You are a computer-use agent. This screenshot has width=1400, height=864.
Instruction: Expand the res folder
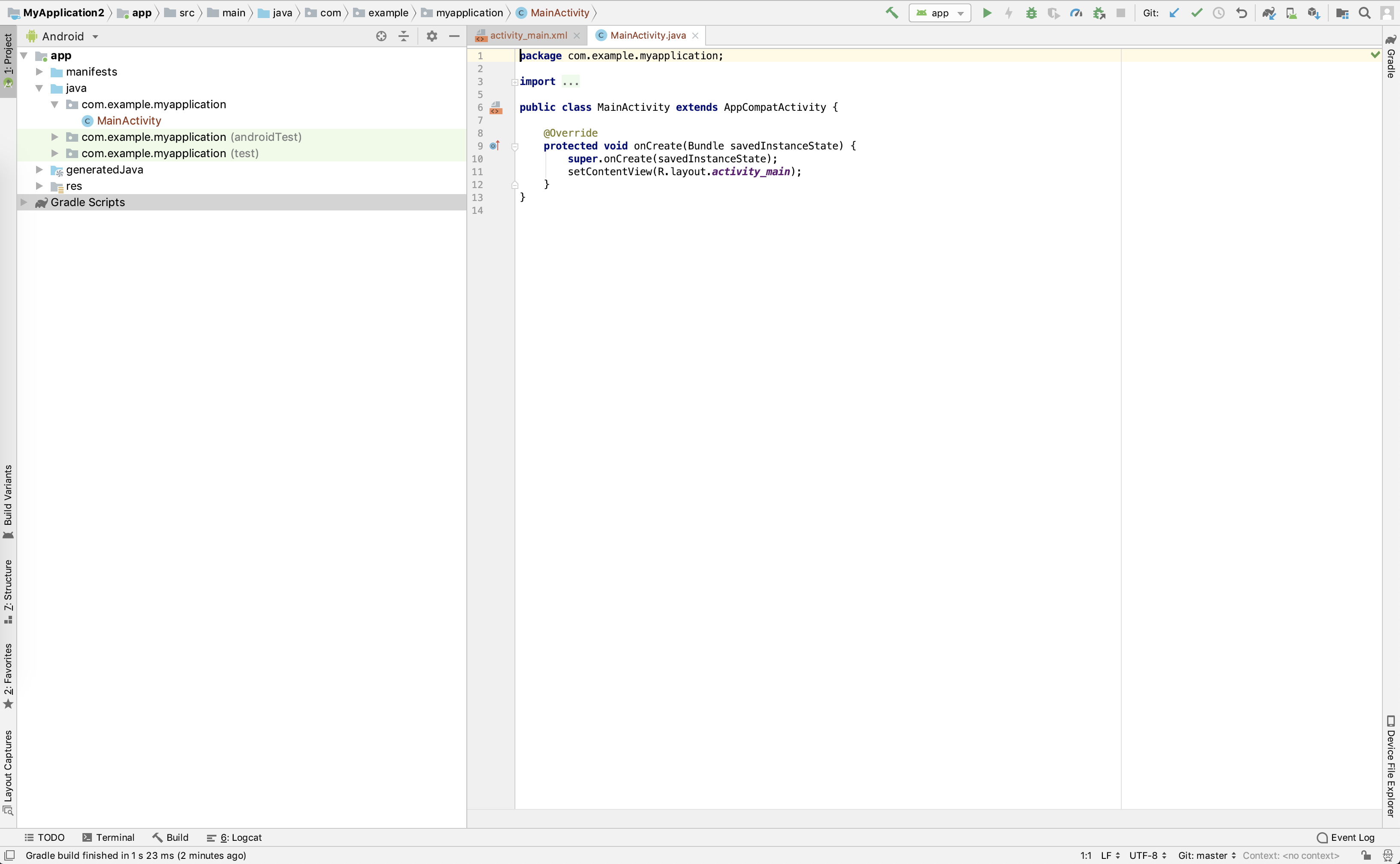click(x=40, y=186)
